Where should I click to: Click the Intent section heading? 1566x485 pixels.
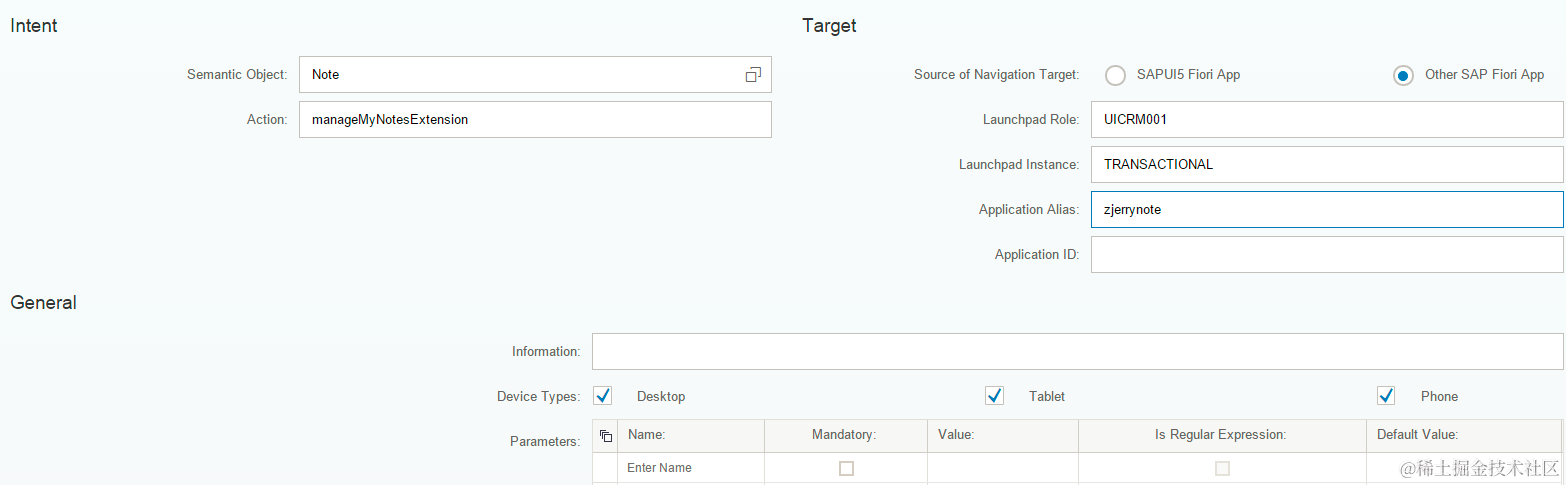pyautogui.click(x=34, y=26)
